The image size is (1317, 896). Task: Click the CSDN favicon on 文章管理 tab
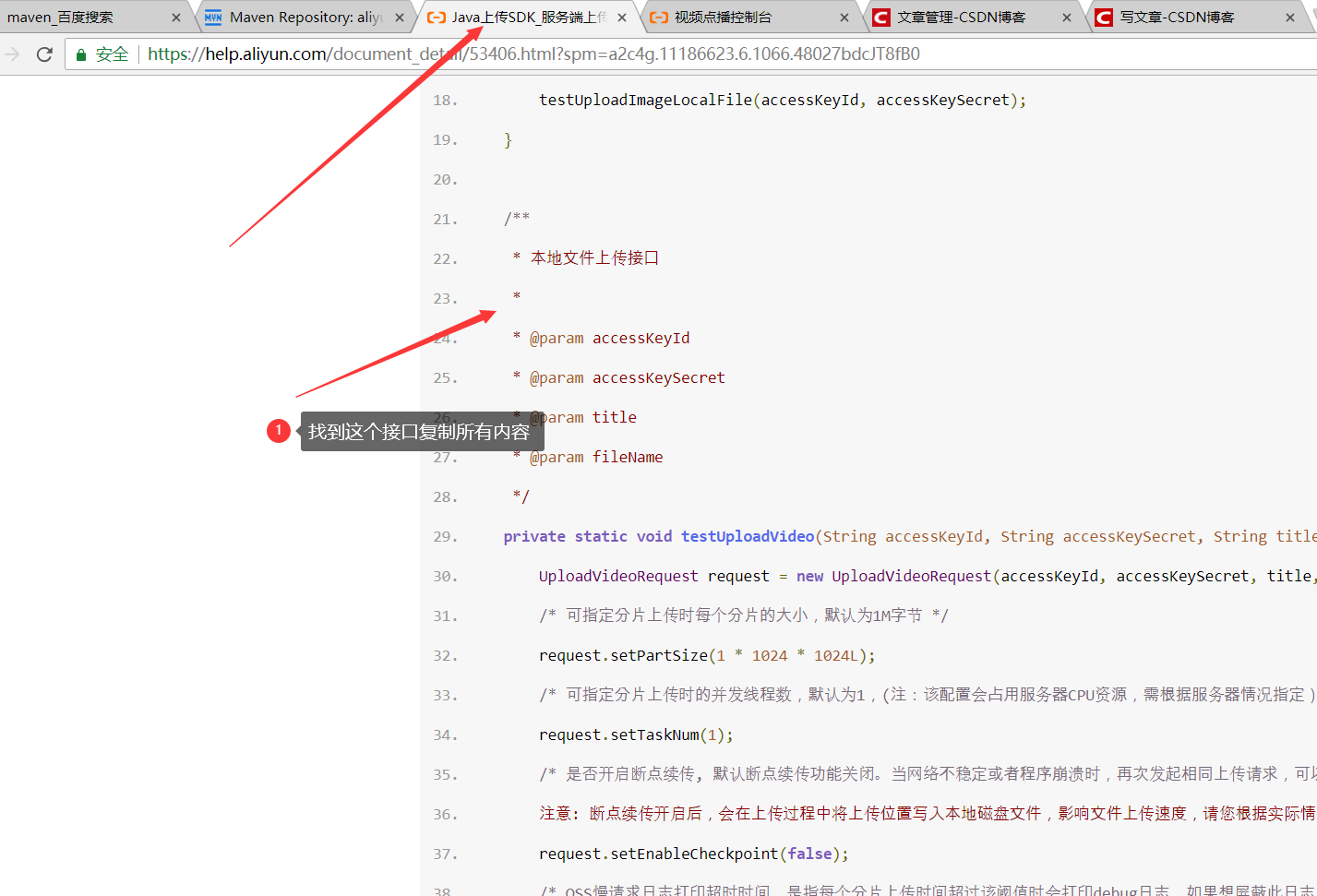[x=881, y=18]
